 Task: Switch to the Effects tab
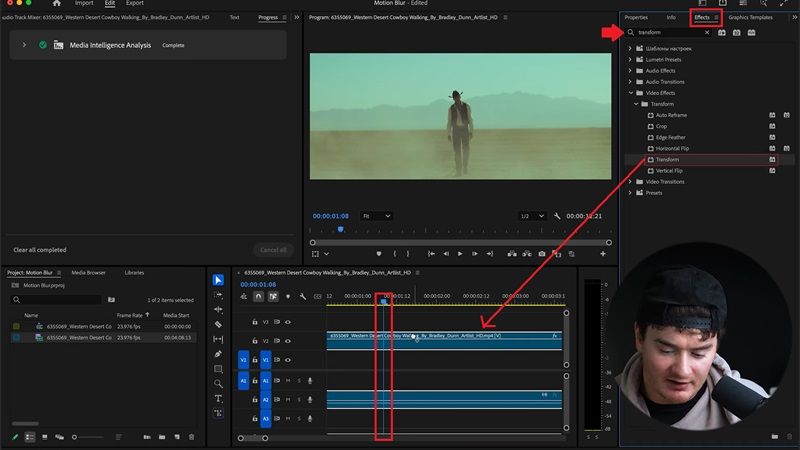(x=702, y=17)
